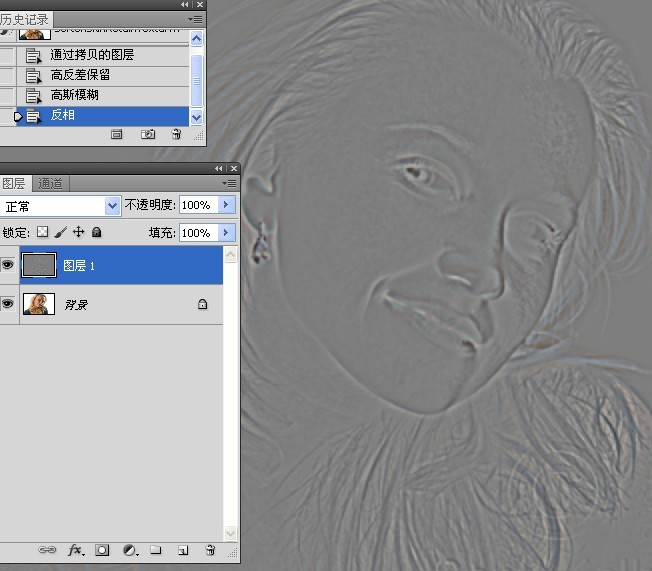Create new snapshot camera icon in History
Viewport: 652px width, 571px height.
(x=148, y=134)
